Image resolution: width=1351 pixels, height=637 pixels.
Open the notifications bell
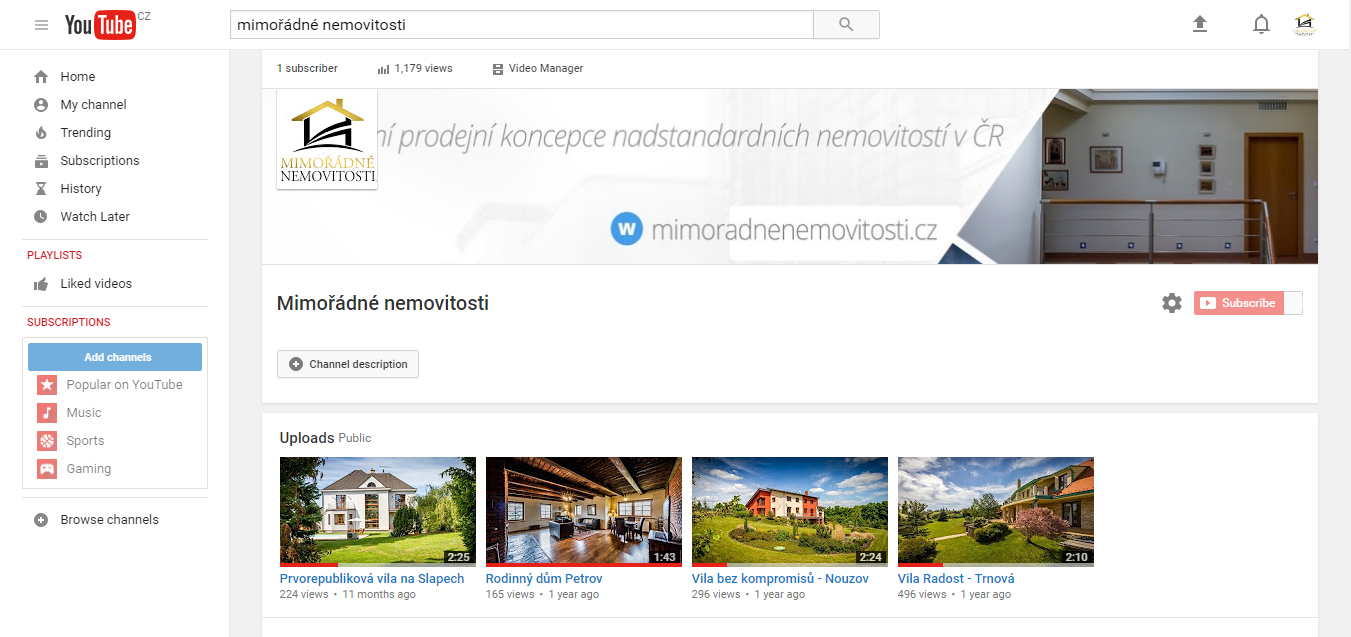pyautogui.click(x=1261, y=25)
